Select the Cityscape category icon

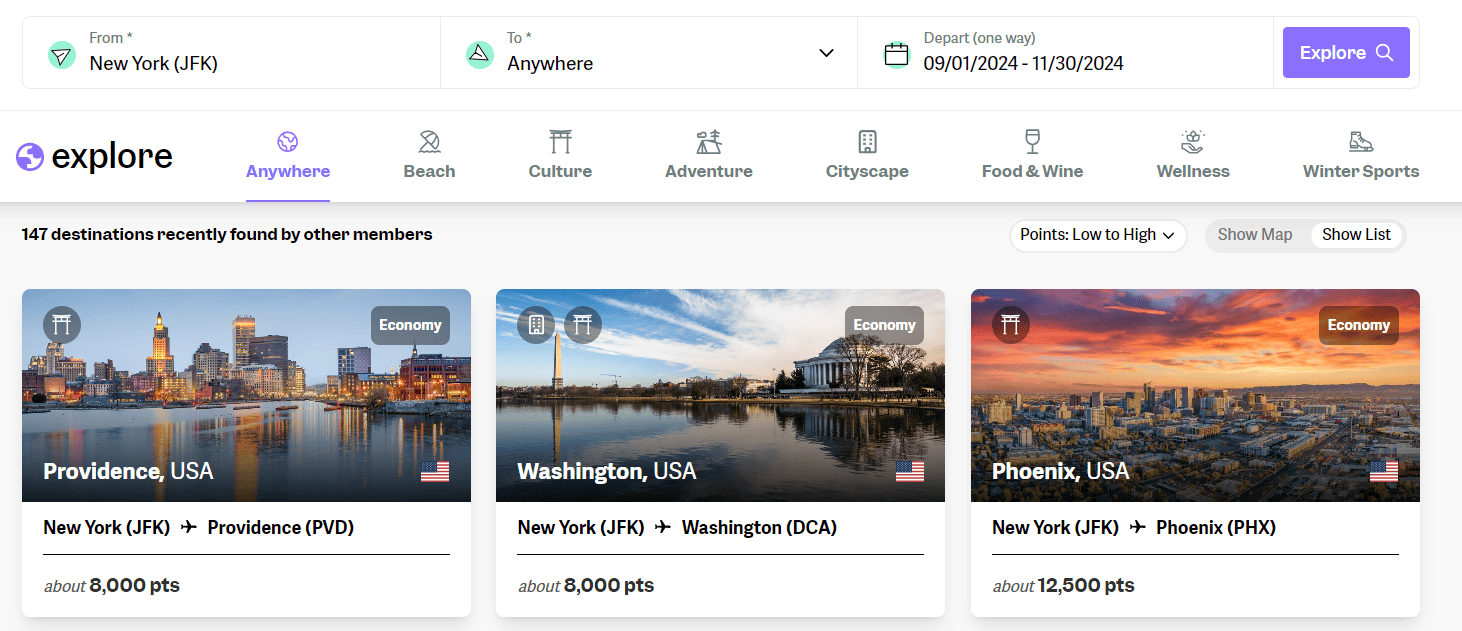[866, 142]
